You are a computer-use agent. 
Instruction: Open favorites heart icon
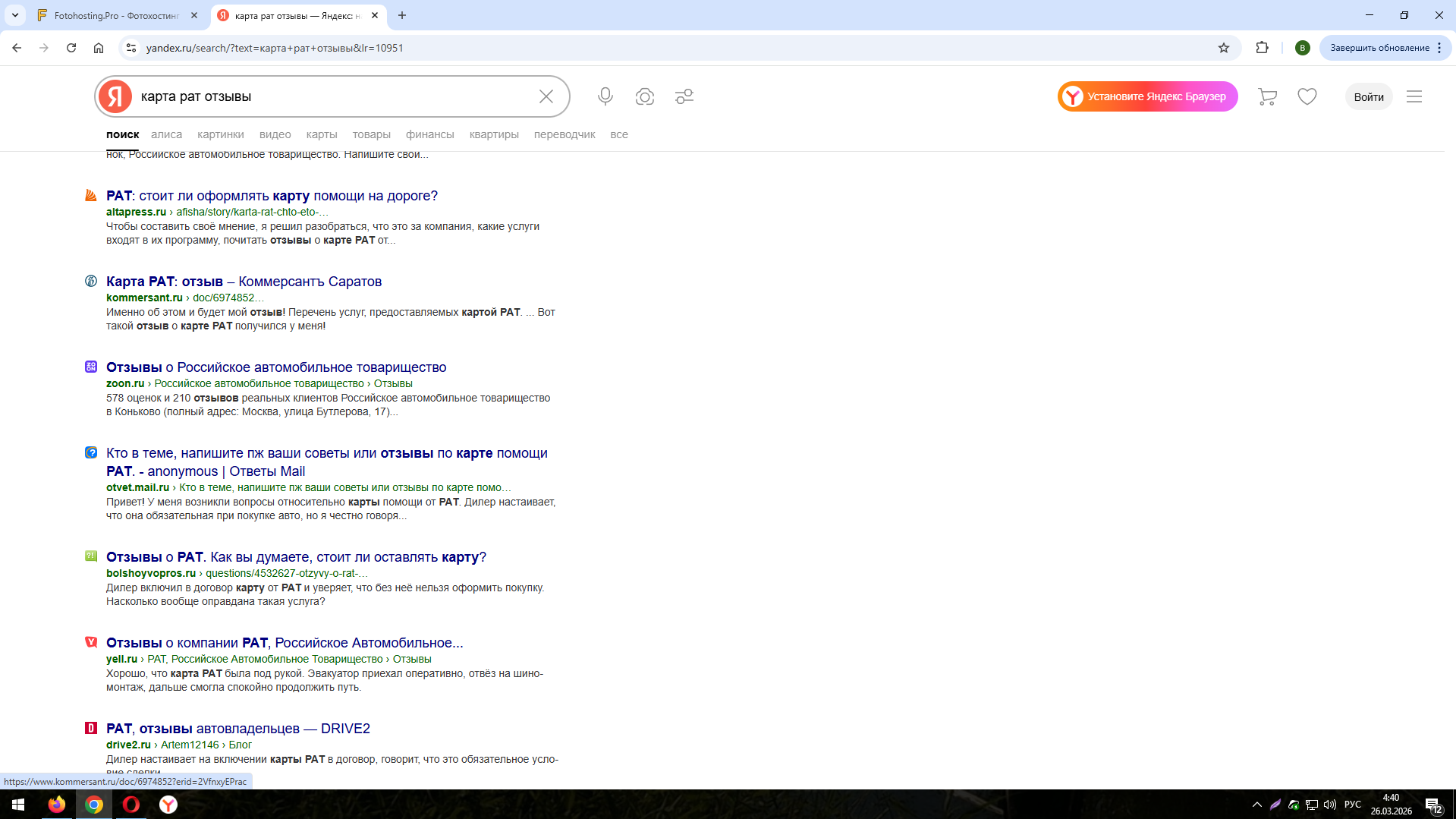[1307, 96]
